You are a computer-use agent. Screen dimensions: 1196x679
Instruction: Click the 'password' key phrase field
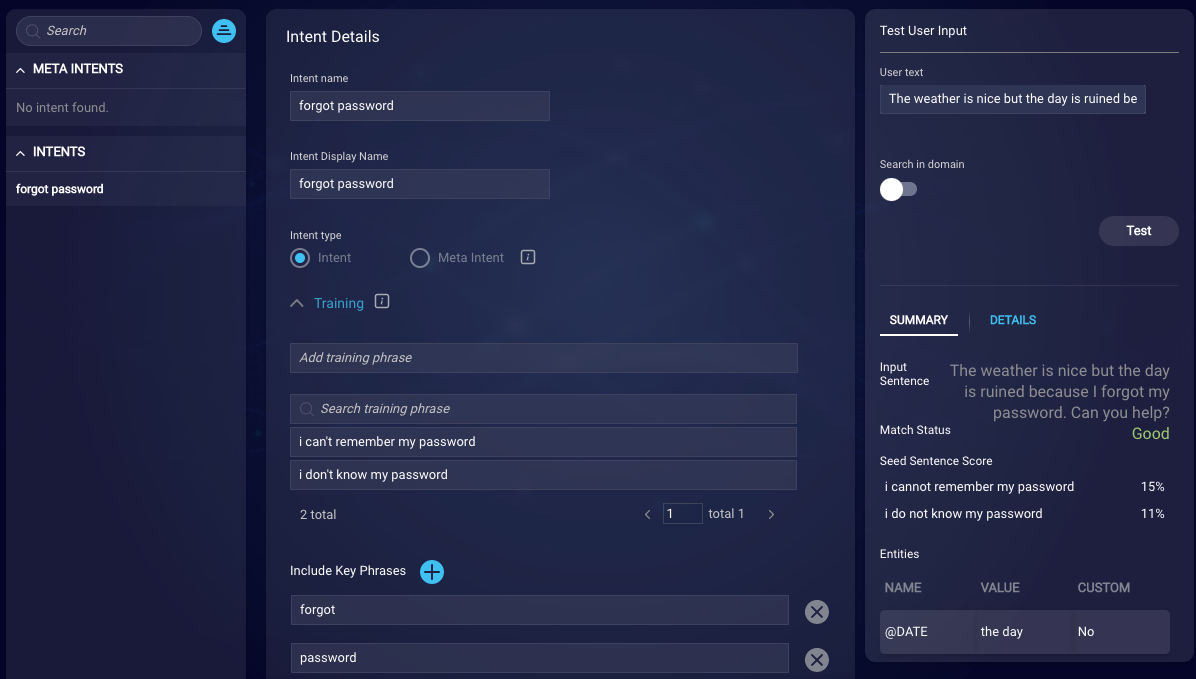pyautogui.click(x=539, y=658)
